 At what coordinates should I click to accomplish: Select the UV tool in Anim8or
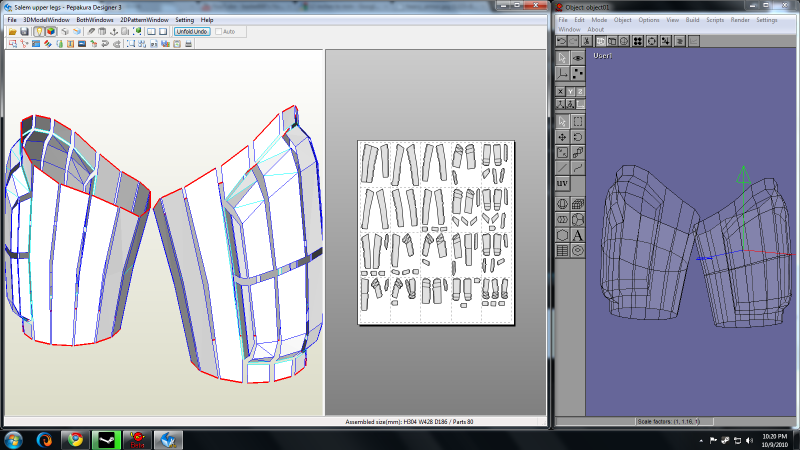562,184
